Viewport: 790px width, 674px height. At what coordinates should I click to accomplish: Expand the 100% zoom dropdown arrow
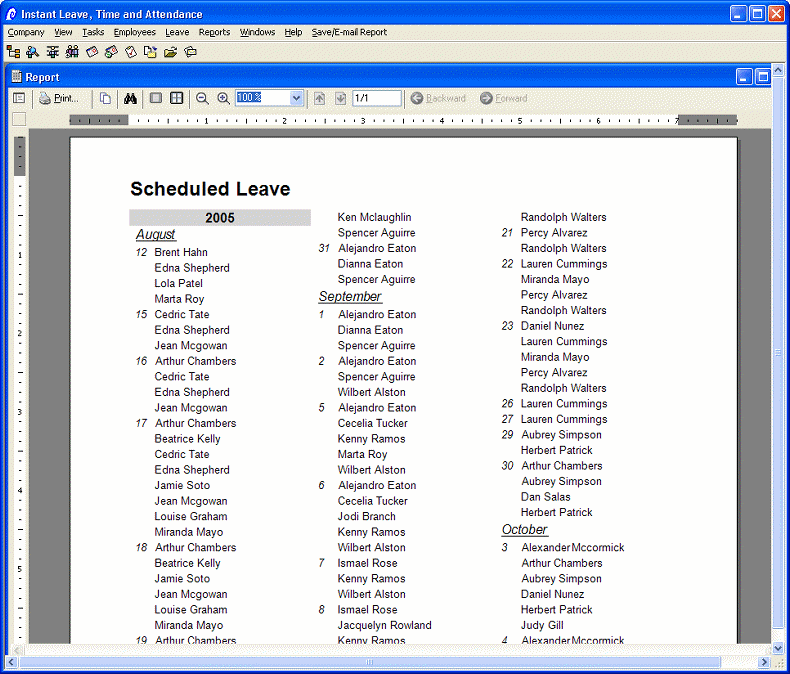[296, 98]
